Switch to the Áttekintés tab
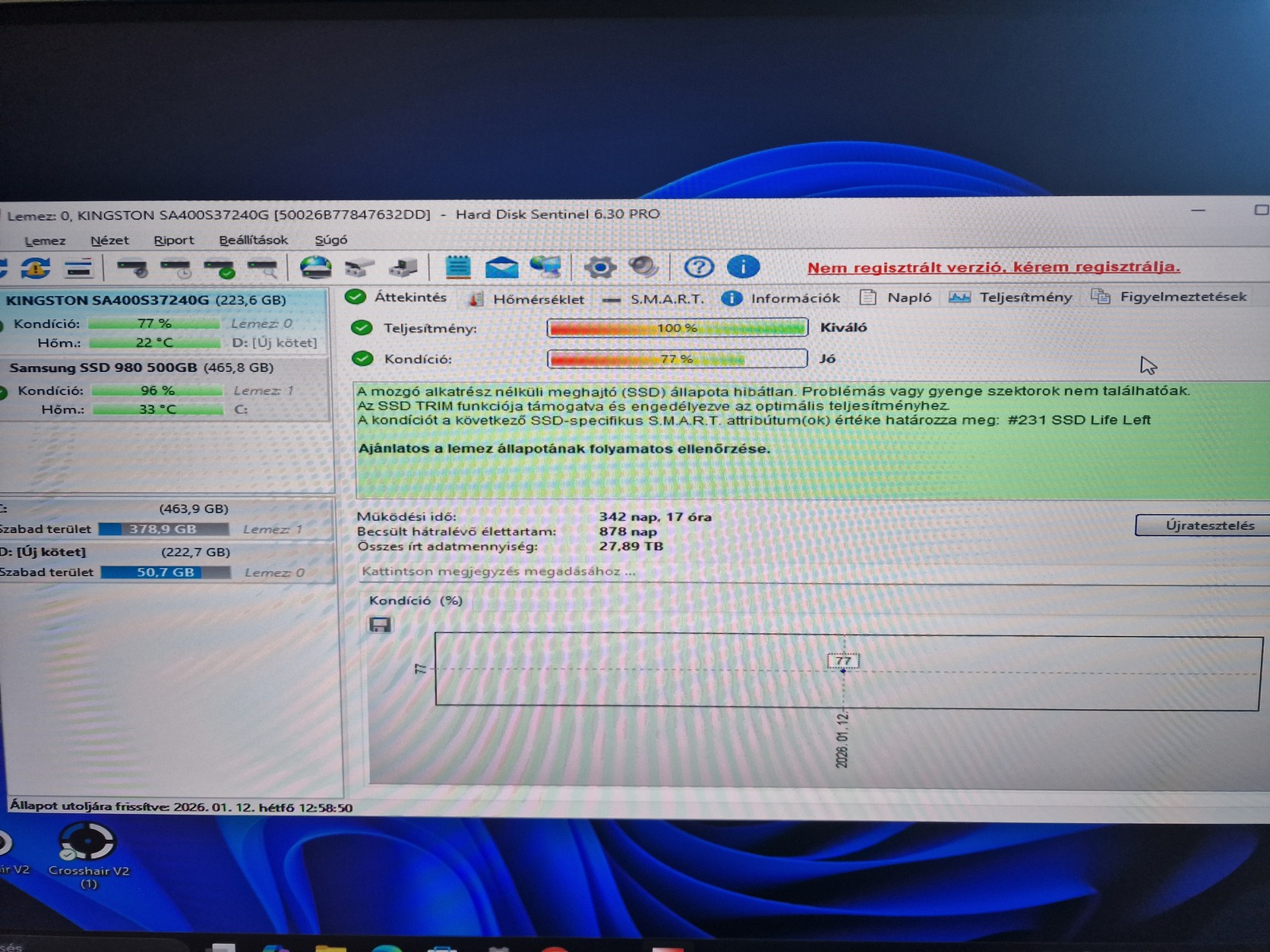1270x952 pixels. [396, 297]
